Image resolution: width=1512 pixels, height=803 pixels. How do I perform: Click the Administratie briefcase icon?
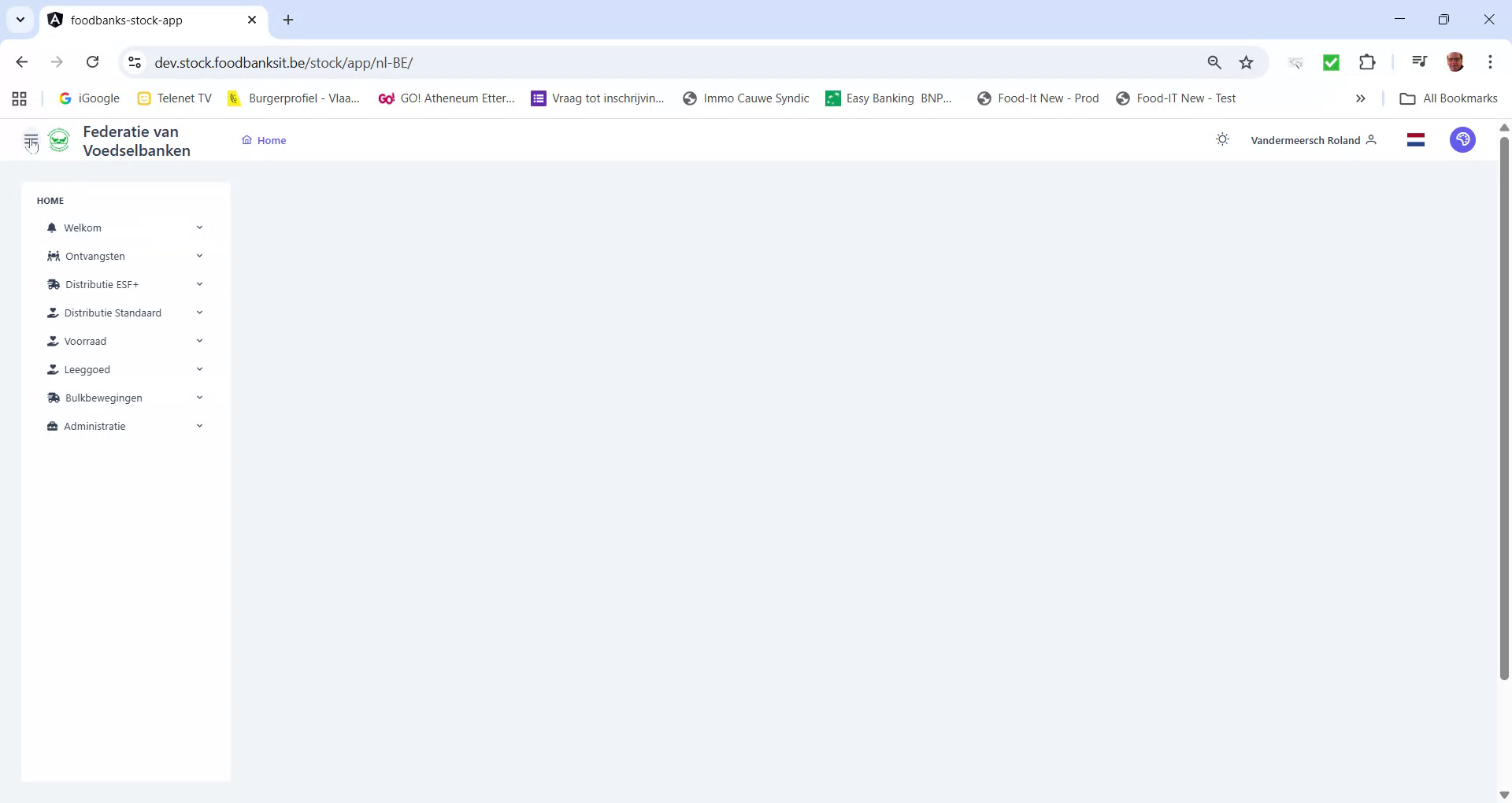tap(51, 426)
